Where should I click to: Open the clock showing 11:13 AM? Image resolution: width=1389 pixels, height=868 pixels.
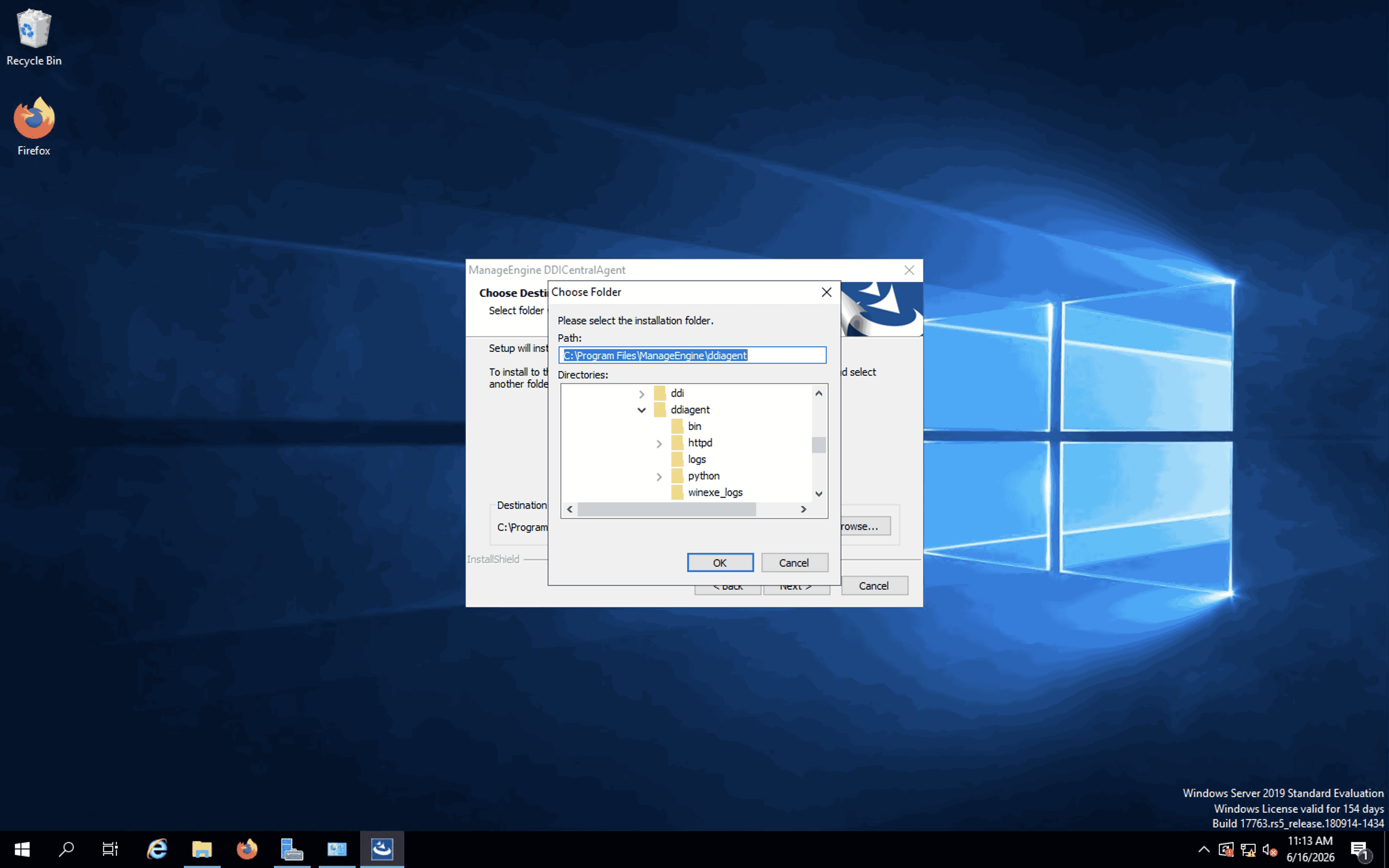[1310, 849]
